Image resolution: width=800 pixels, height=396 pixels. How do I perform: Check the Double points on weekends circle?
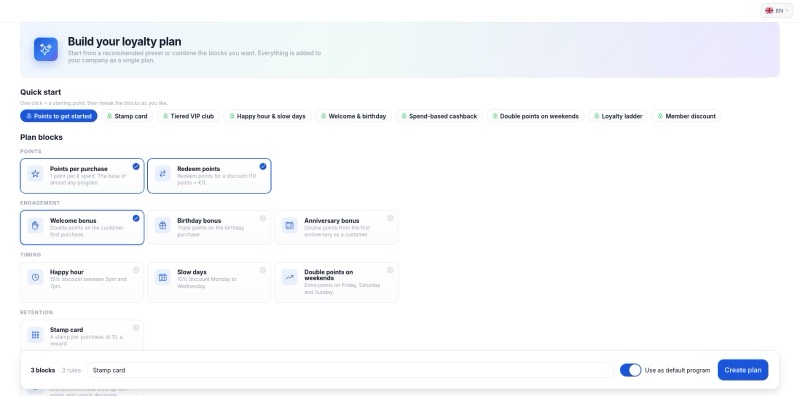click(x=390, y=270)
